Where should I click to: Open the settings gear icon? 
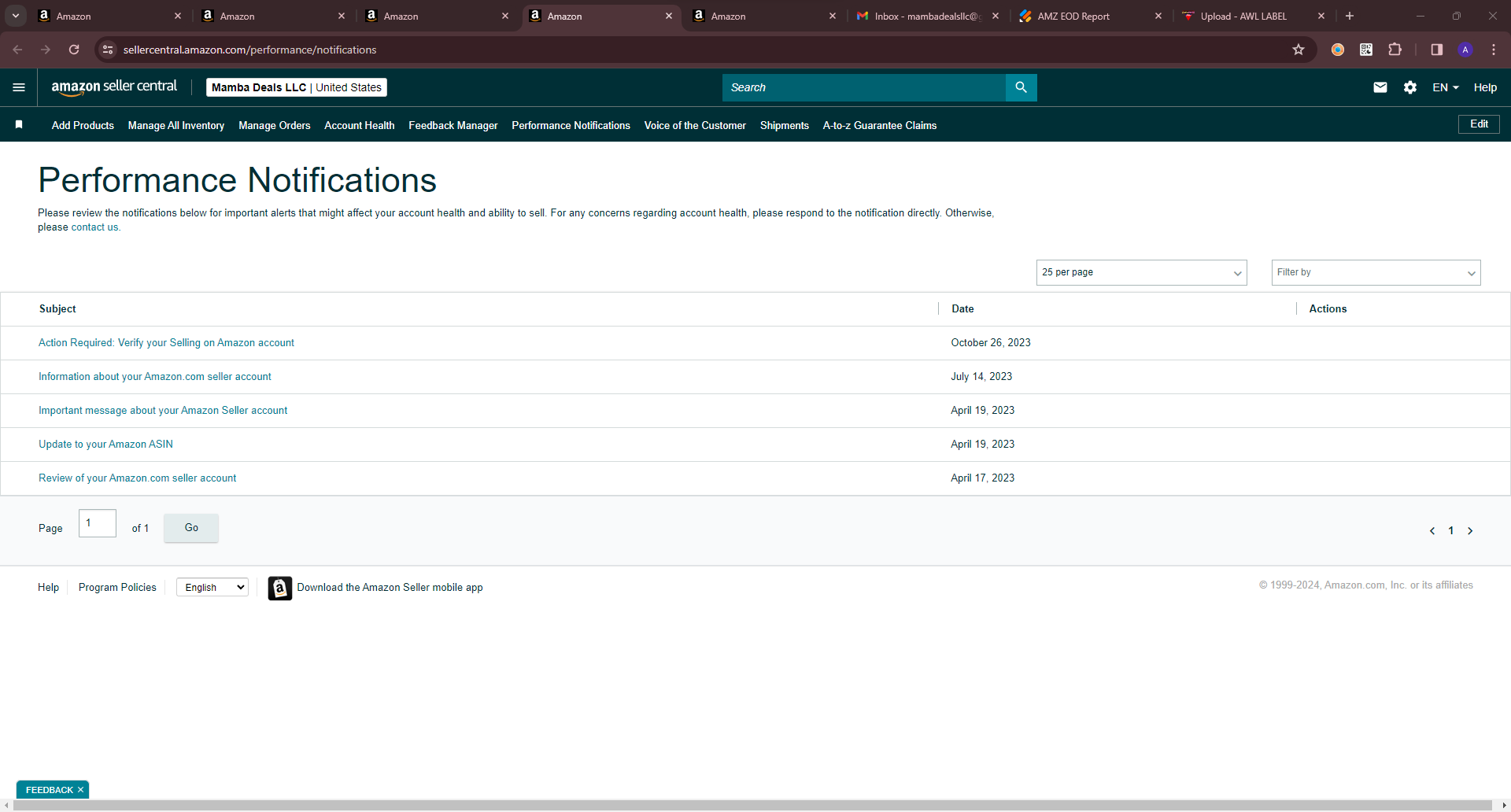(1410, 87)
